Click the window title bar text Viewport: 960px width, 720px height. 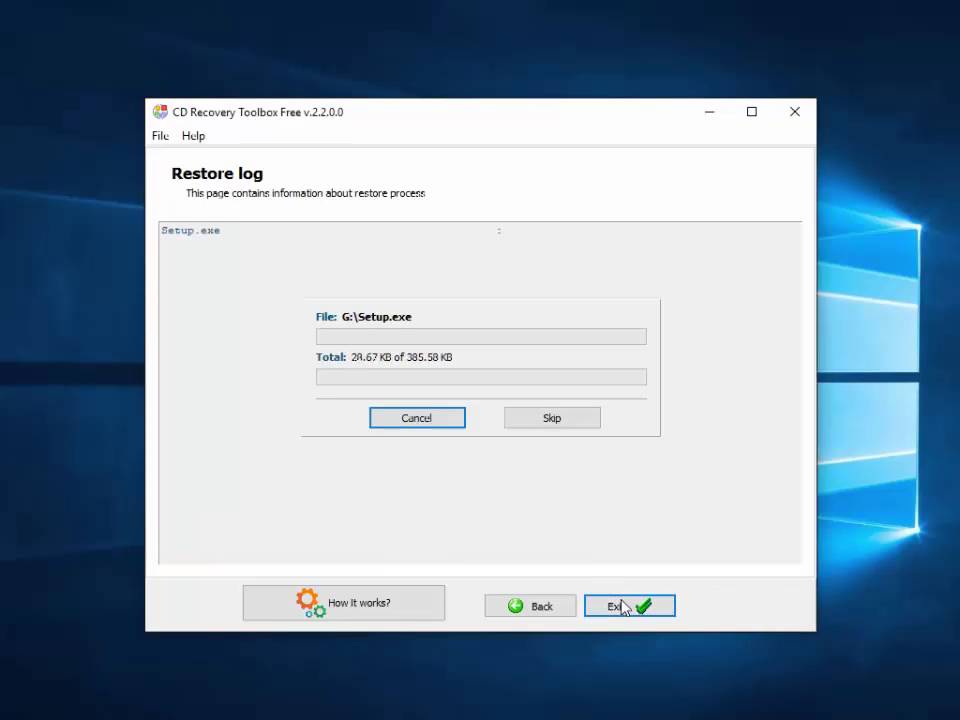[x=258, y=112]
